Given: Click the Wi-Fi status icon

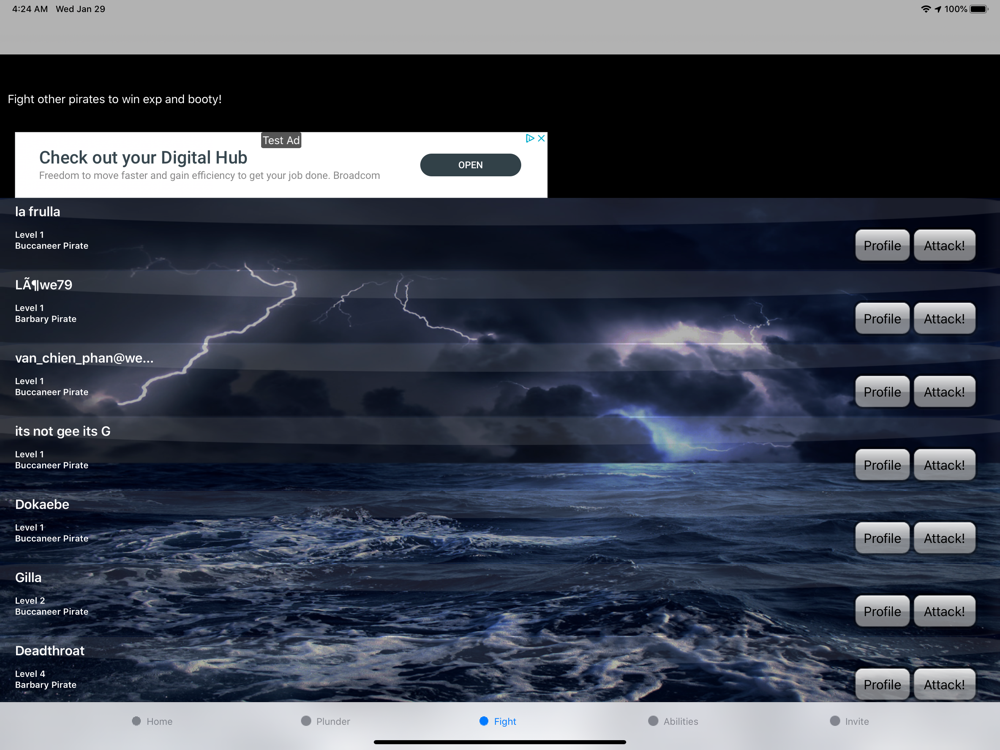Looking at the screenshot, I should pyautogui.click(x=925, y=9).
